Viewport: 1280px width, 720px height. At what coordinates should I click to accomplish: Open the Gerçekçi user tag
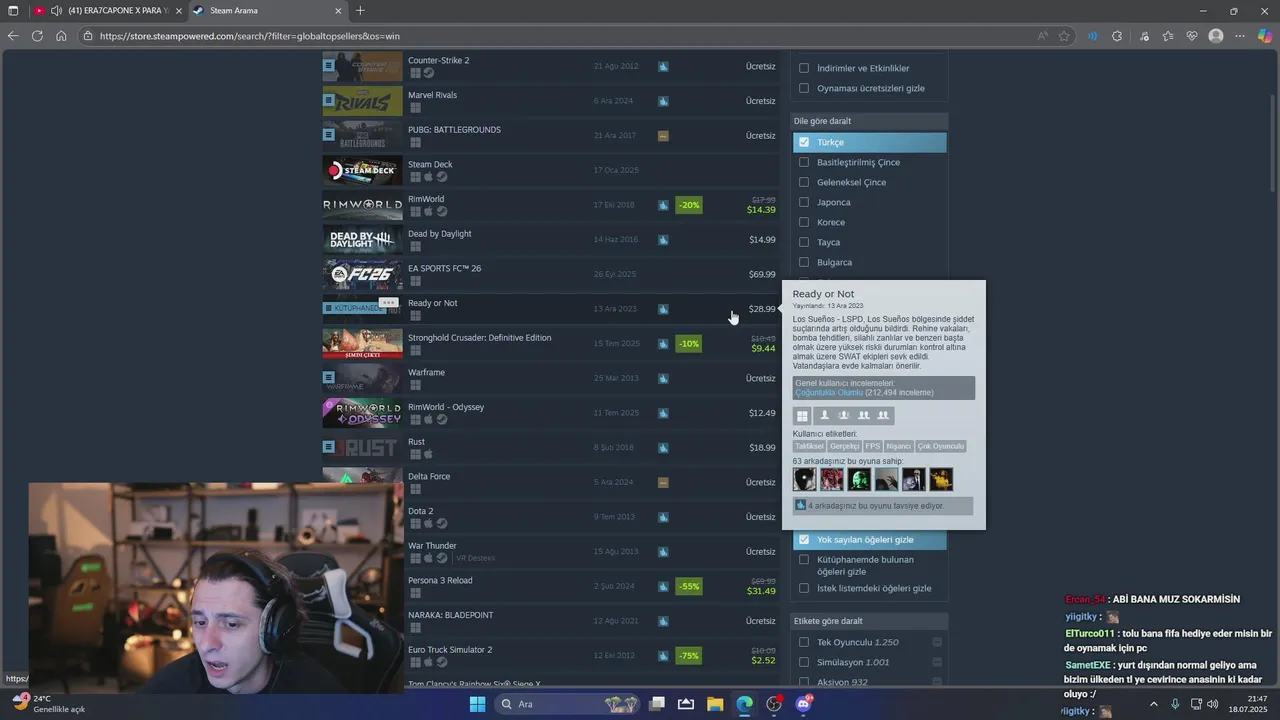pyautogui.click(x=844, y=446)
